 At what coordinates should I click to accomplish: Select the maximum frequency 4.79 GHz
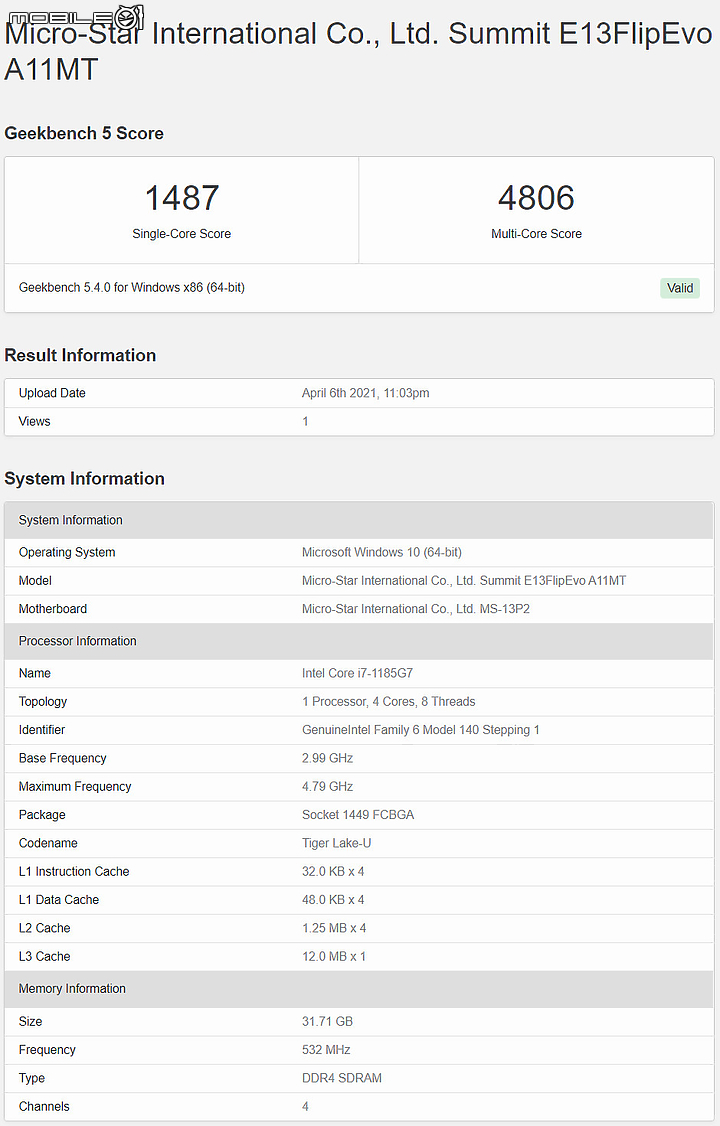(x=327, y=786)
